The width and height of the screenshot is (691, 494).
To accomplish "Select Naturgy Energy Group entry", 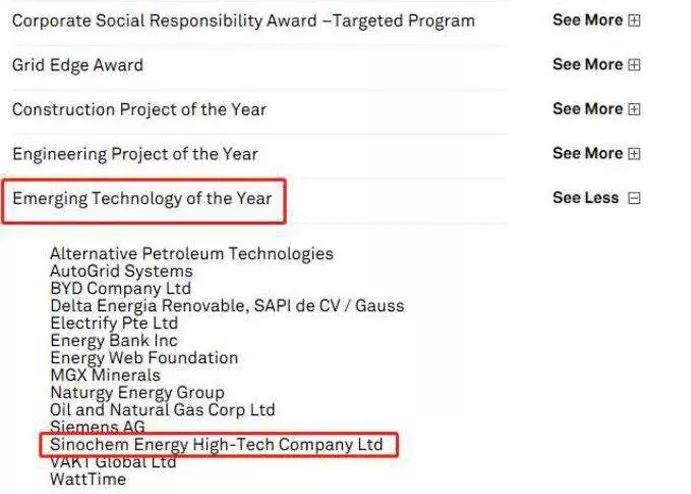I will pos(137,392).
